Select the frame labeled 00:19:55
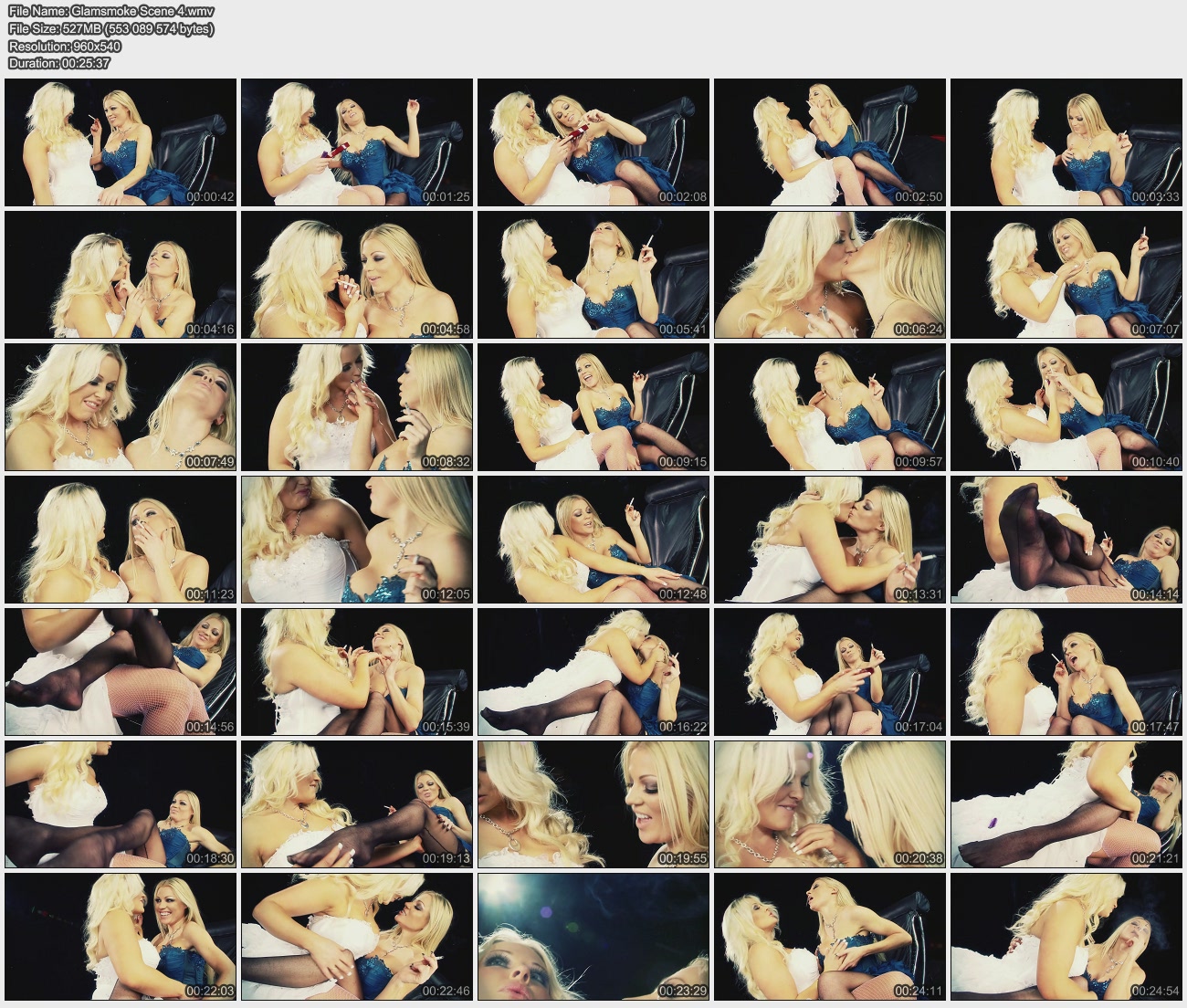 click(x=593, y=804)
